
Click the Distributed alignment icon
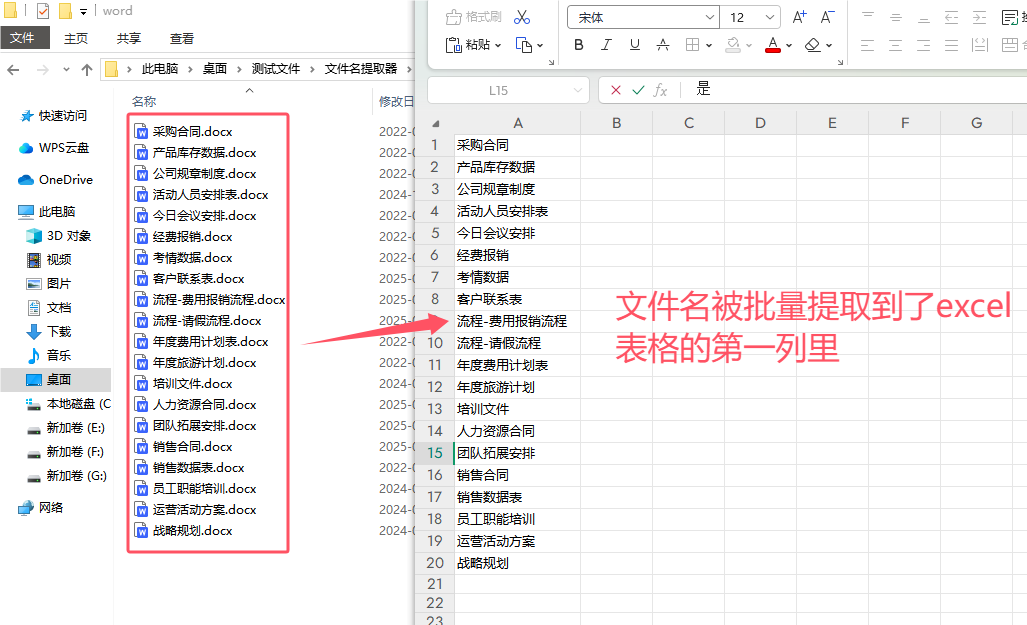point(980,45)
